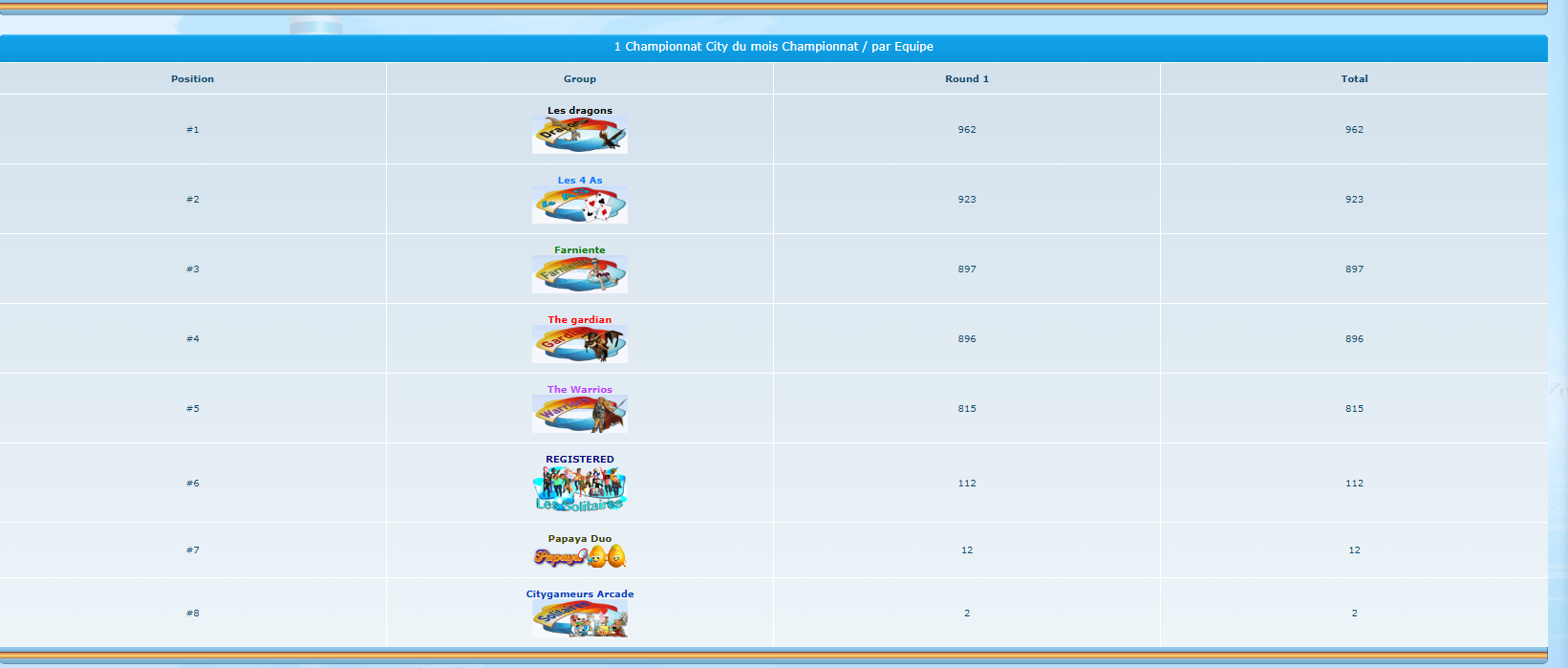Open the Farniente team logo image
1568x668 pixels.
click(x=579, y=275)
